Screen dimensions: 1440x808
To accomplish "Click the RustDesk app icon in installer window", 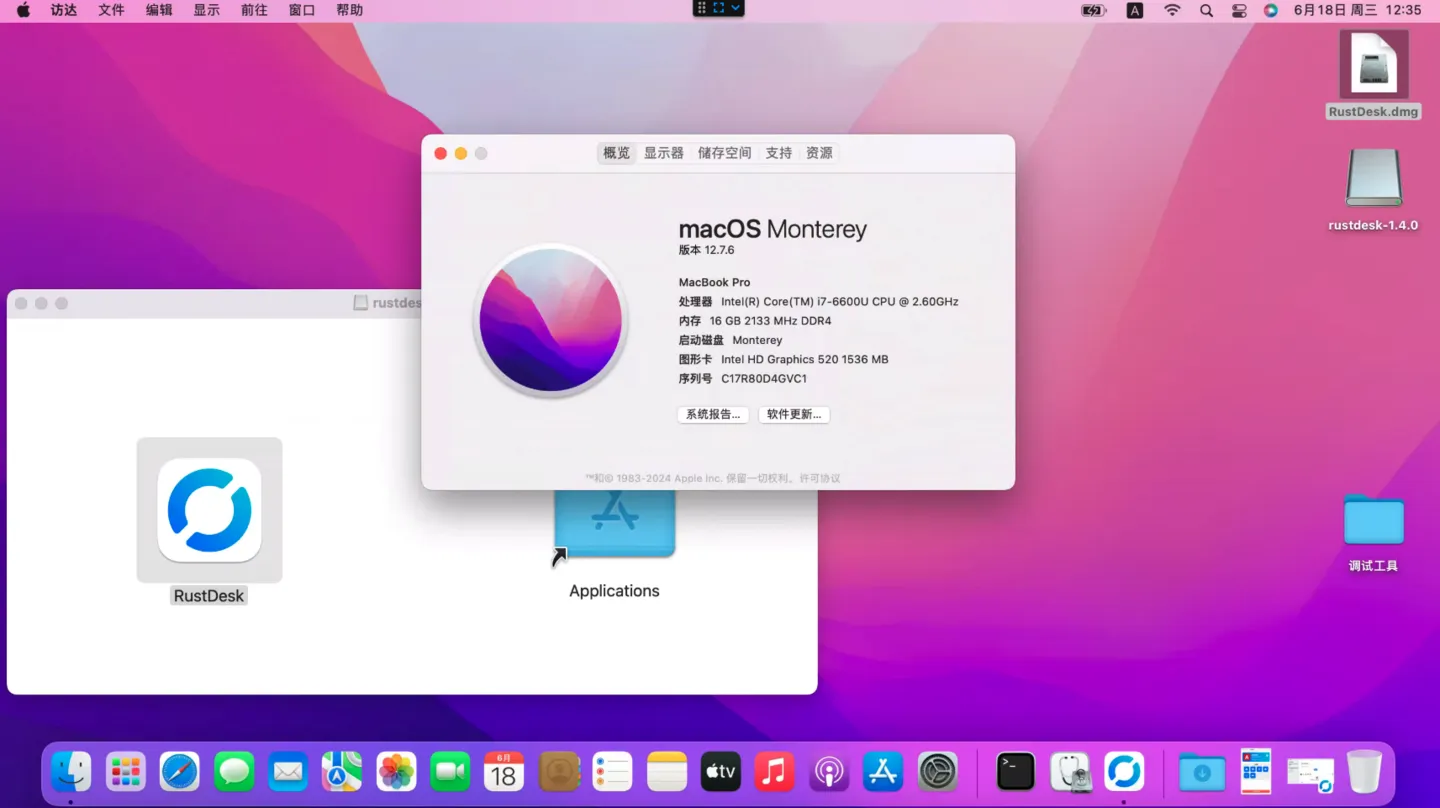I will 209,510.
